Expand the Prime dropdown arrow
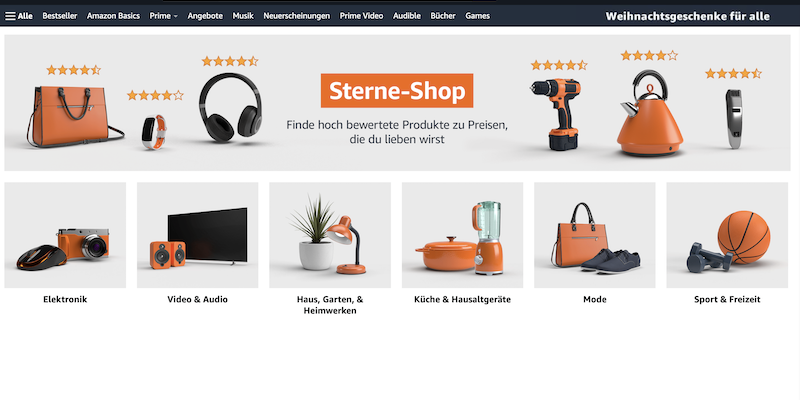 tap(176, 16)
